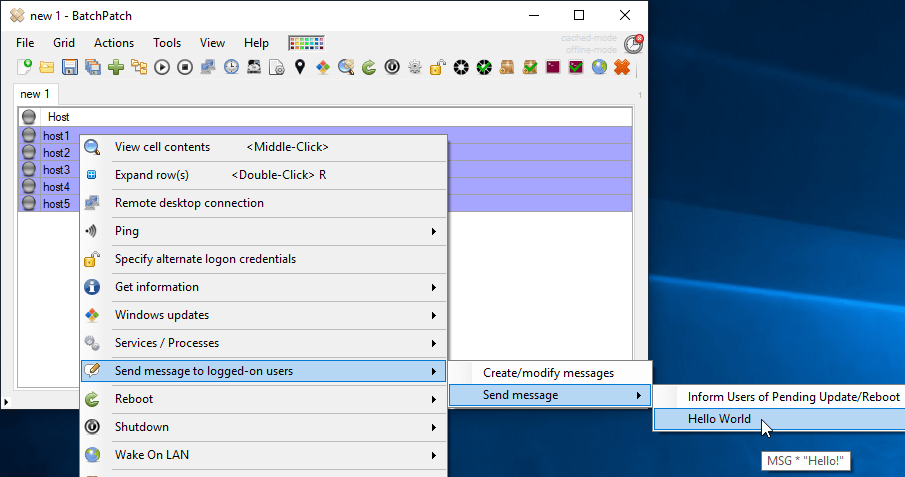Click the page with gear toolbar icon
Screen dimensions: 905x477
tap(277, 67)
